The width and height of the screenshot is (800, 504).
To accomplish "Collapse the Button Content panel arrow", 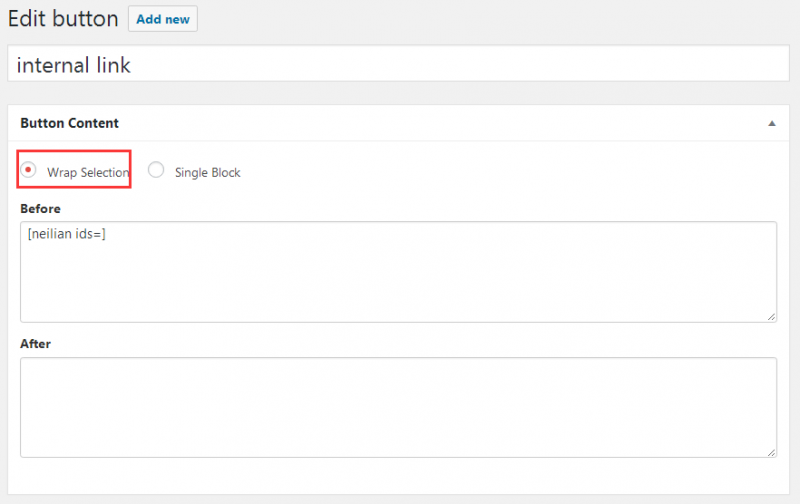I will pos(772,123).
